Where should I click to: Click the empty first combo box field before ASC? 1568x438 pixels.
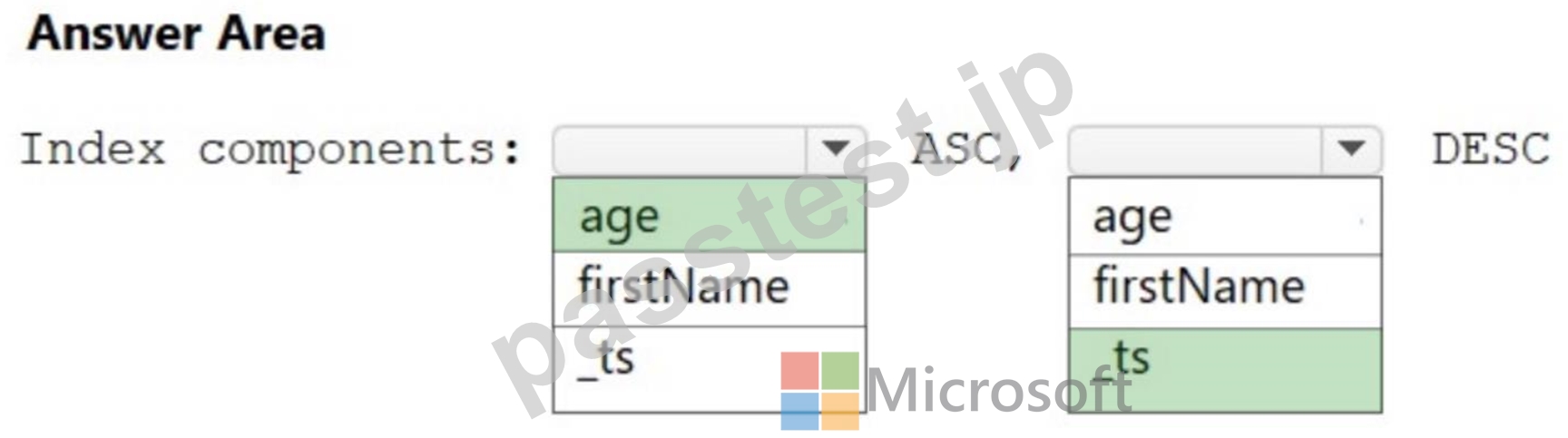click(x=681, y=150)
